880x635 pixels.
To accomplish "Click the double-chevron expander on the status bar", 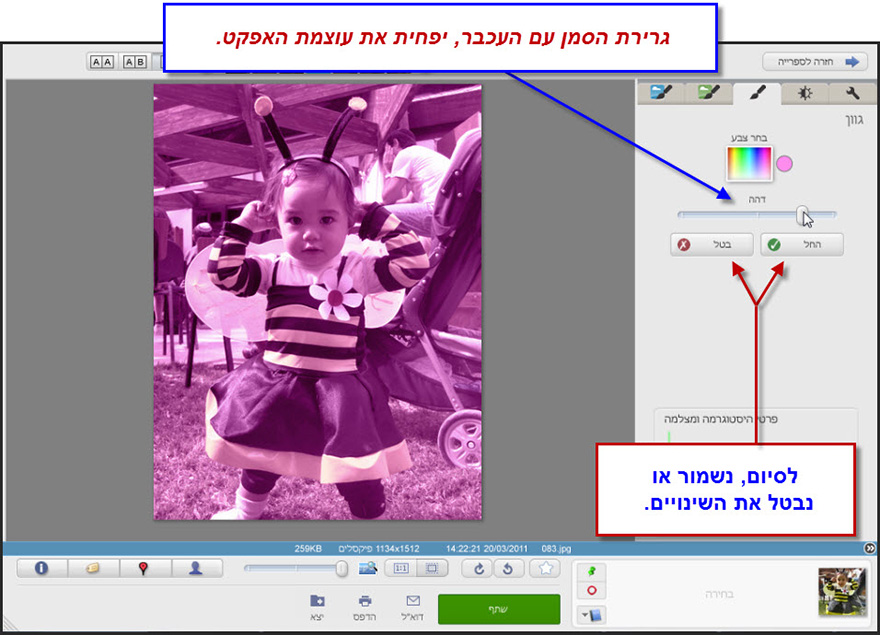I will tap(868, 549).
